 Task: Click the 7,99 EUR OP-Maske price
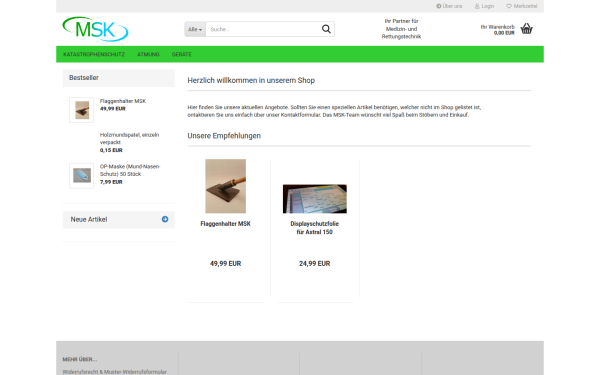click(111, 182)
